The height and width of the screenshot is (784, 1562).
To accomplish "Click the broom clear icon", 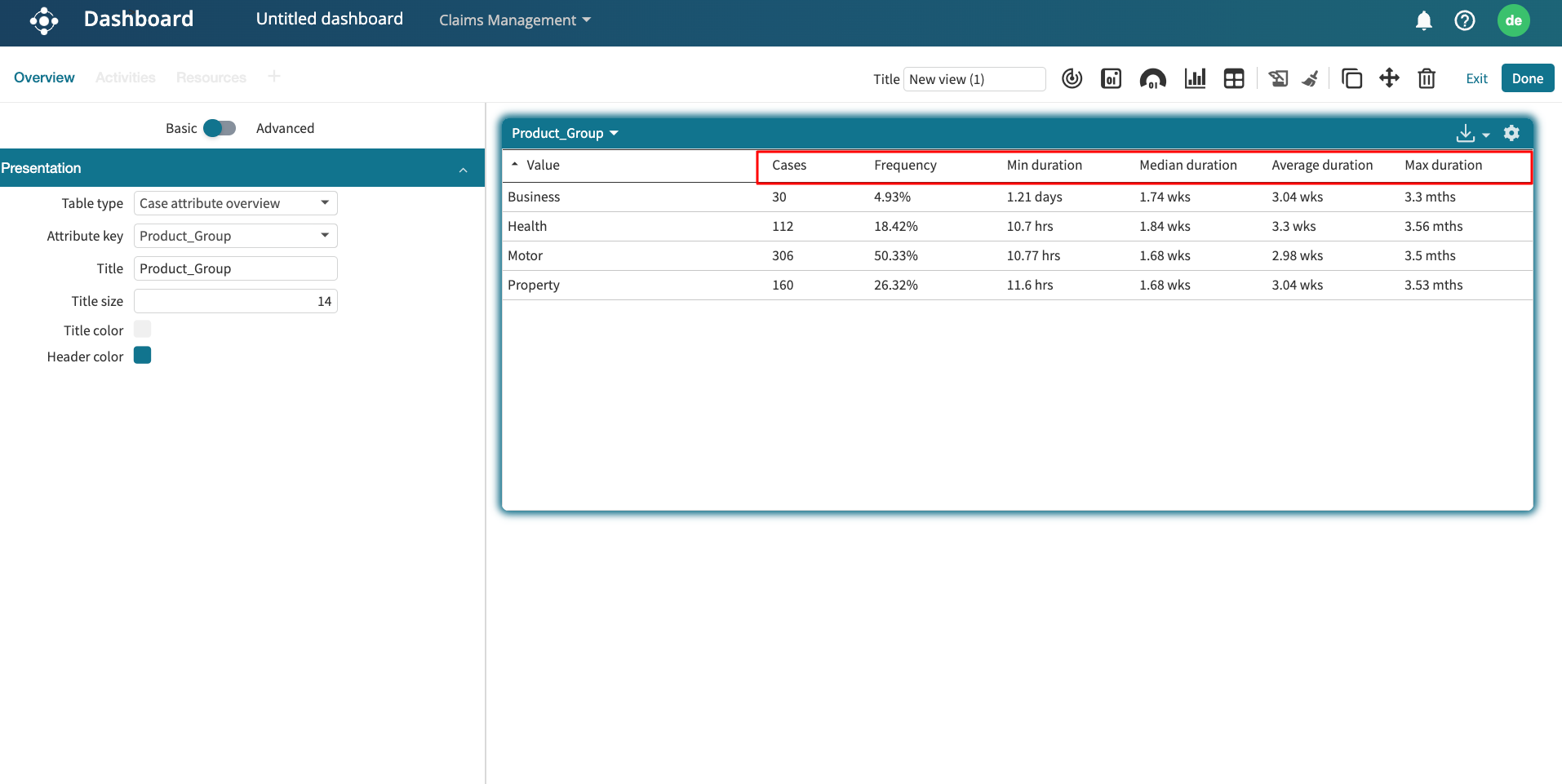I will (1310, 78).
